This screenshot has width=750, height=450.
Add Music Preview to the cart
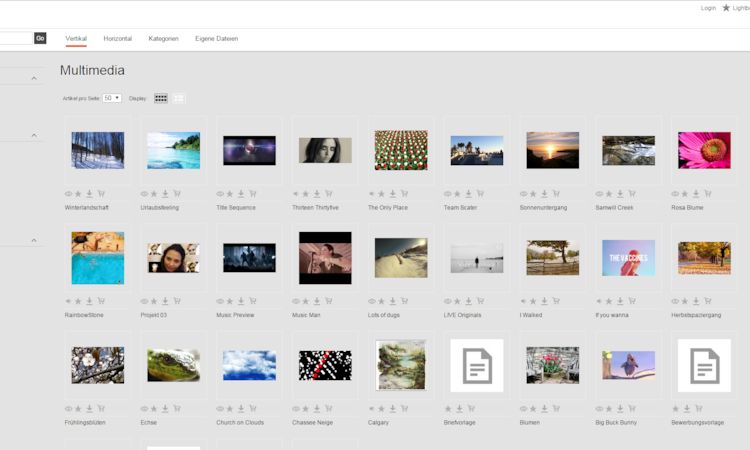click(x=253, y=301)
